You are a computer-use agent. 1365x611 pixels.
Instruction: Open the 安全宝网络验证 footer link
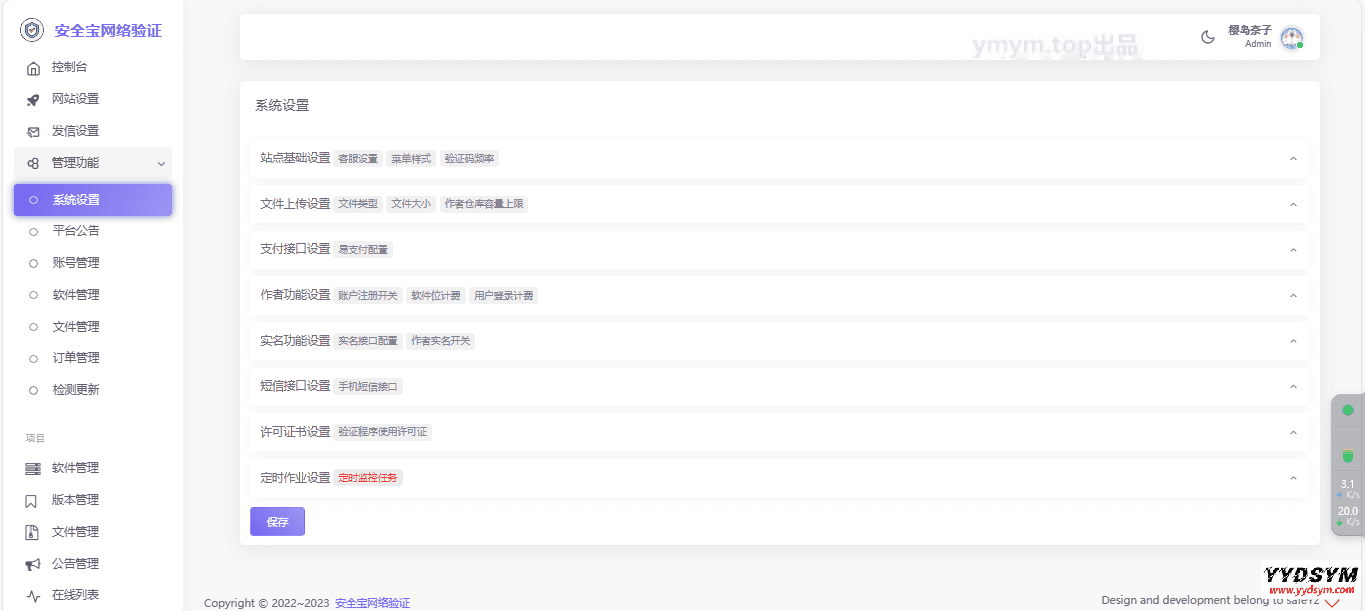tap(372, 603)
